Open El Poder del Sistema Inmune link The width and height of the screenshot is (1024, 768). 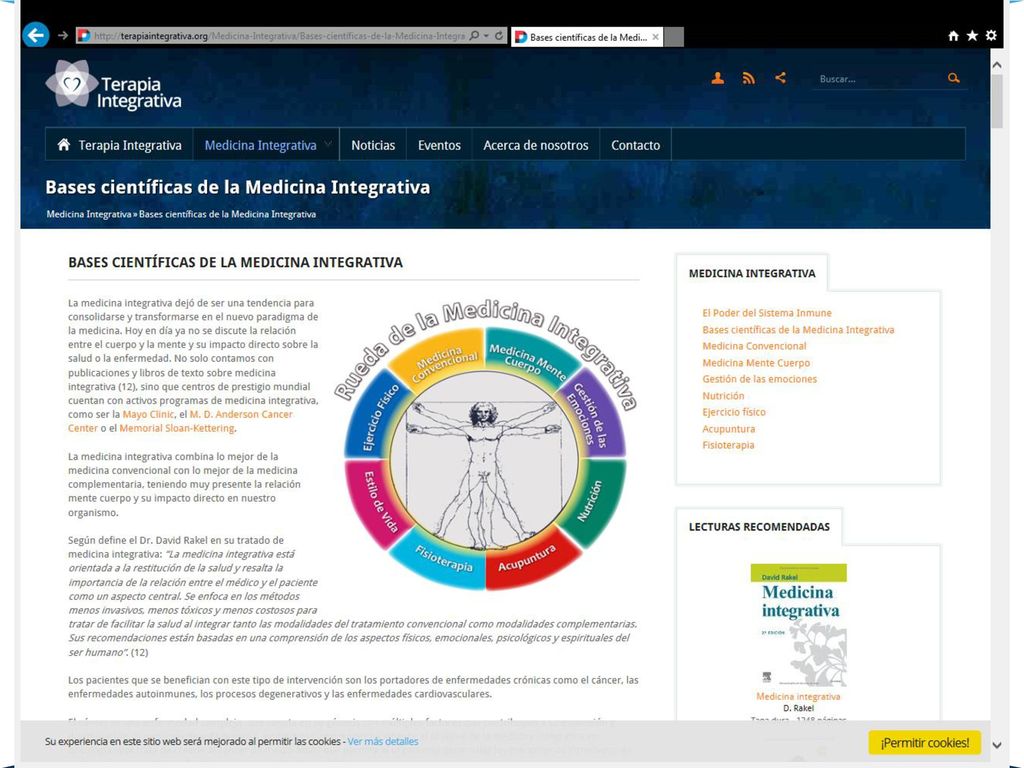767,313
